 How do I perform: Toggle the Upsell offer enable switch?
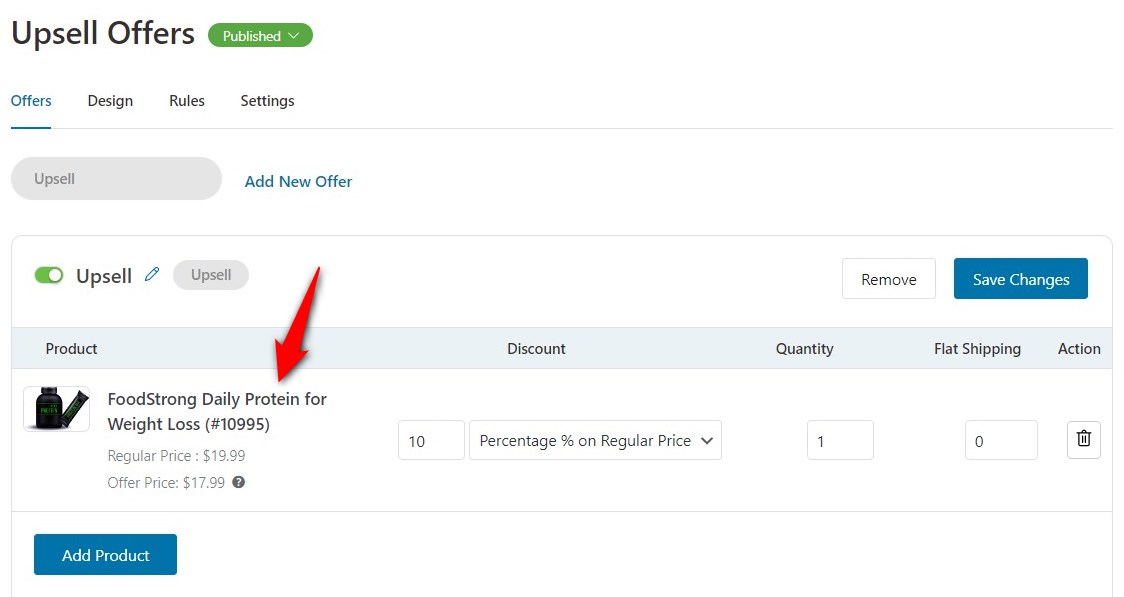point(49,275)
